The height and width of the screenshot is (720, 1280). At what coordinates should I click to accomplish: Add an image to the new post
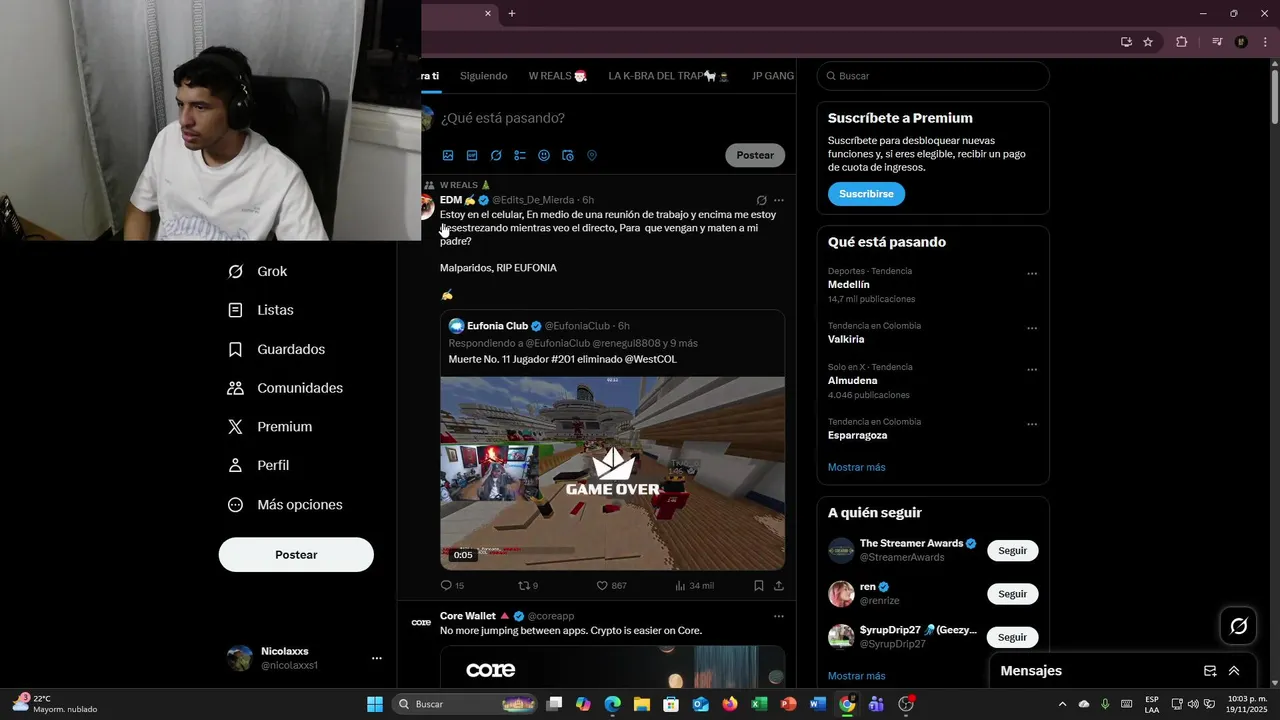(448, 156)
